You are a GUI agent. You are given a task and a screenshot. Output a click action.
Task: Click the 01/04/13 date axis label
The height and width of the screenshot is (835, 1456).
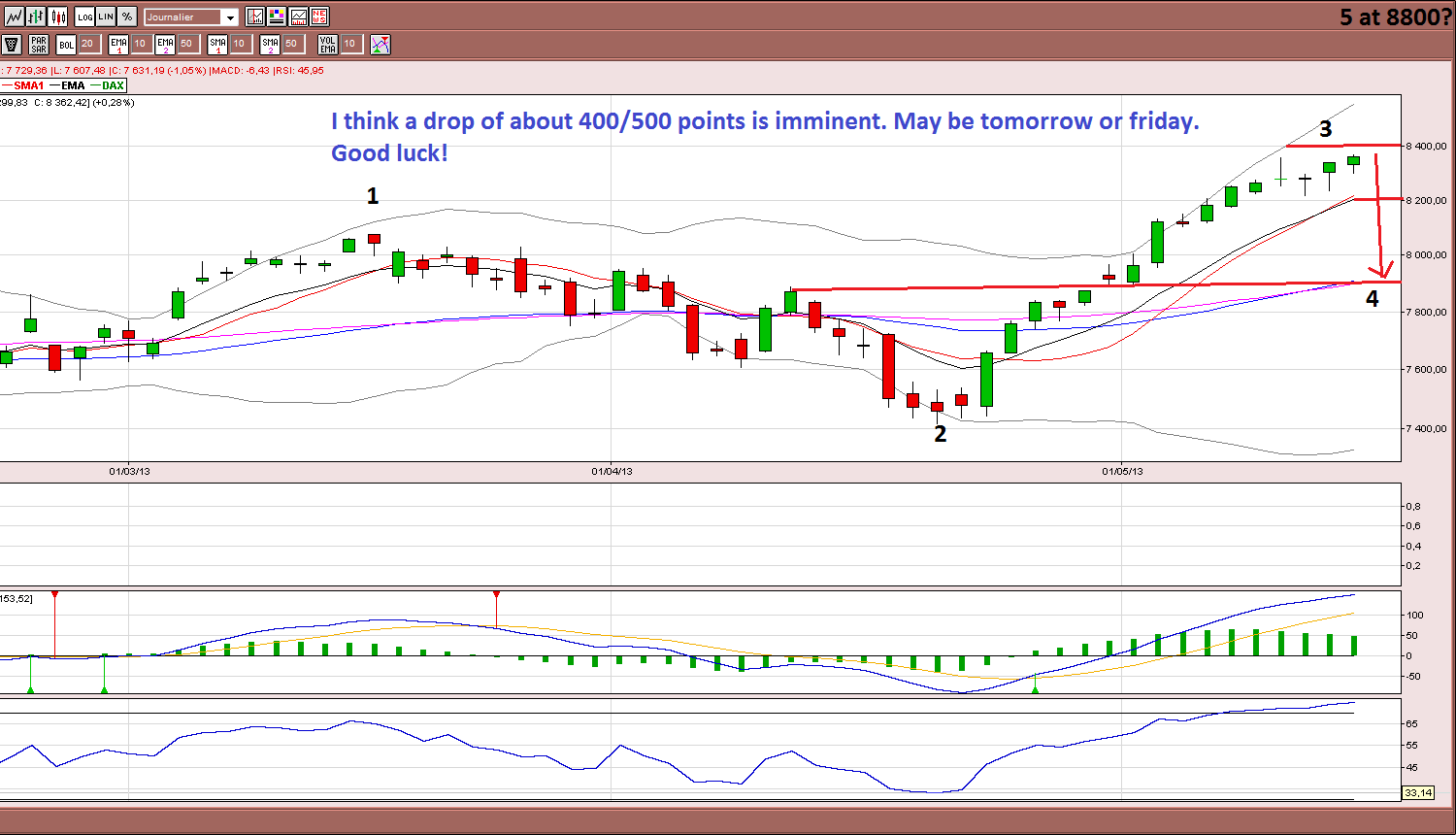(x=612, y=472)
